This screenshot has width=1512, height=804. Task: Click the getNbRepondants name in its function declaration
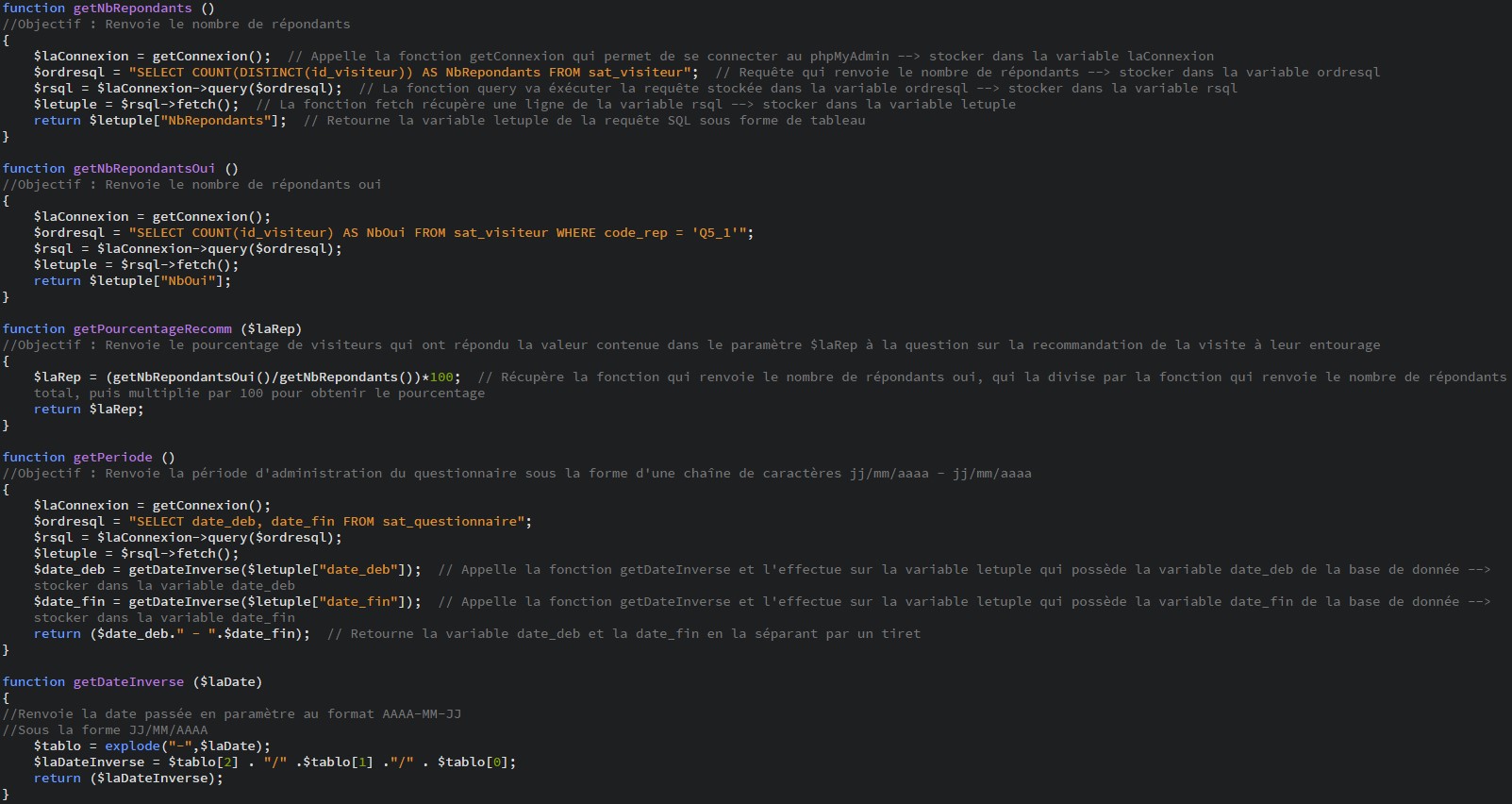(x=132, y=8)
